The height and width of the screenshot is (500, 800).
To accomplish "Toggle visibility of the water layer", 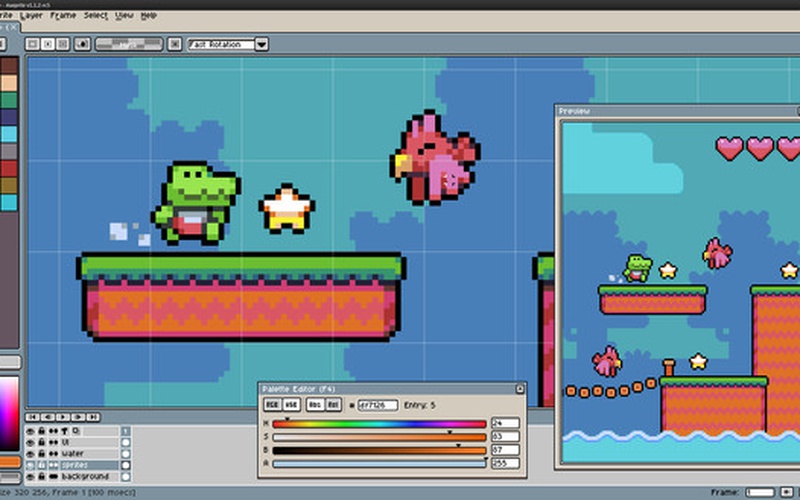I will 30,453.
